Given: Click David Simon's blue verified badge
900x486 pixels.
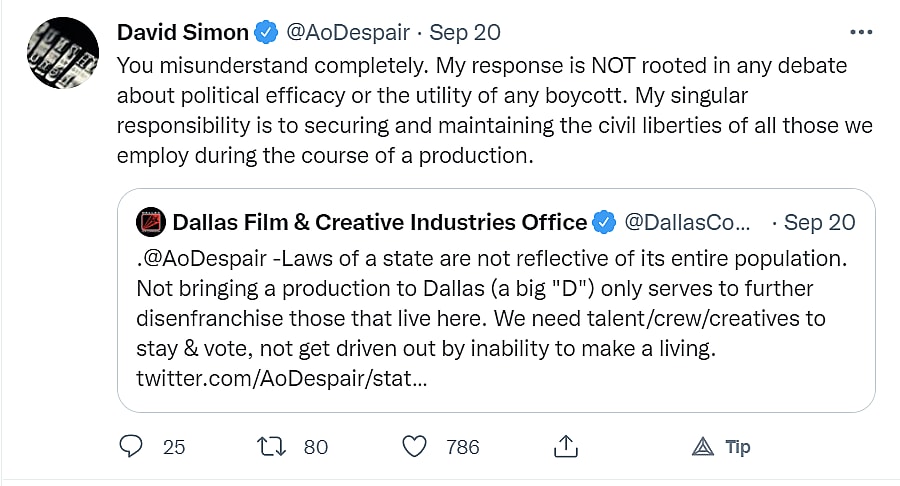Looking at the screenshot, I should coord(266,32).
